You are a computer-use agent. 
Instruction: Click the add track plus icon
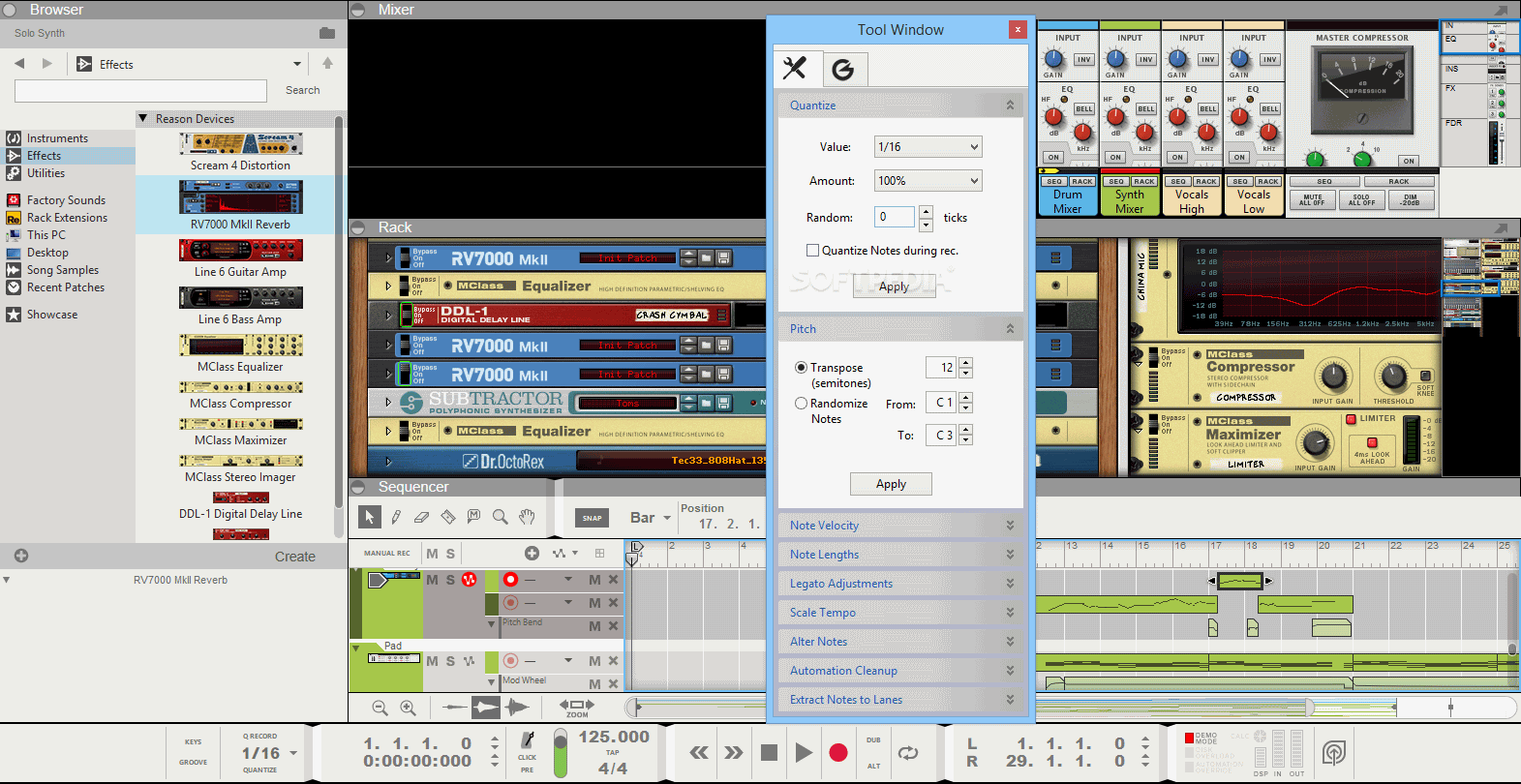(x=532, y=553)
